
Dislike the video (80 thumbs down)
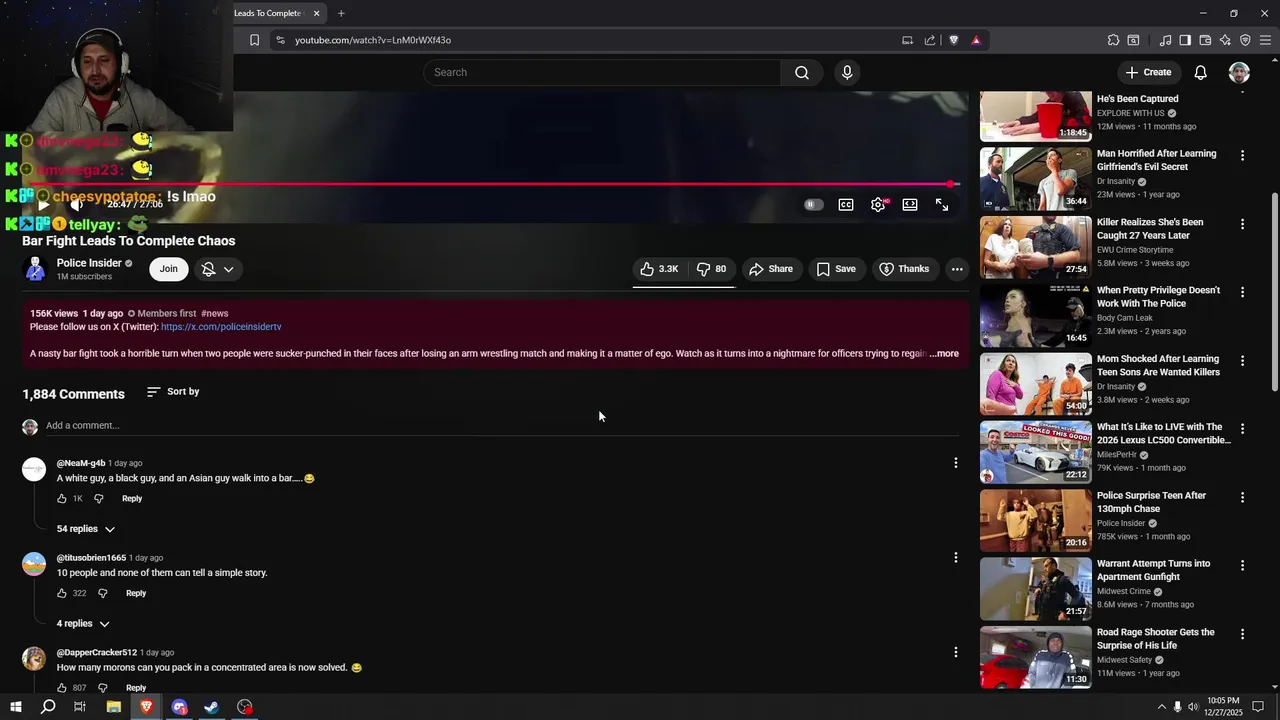click(x=711, y=269)
